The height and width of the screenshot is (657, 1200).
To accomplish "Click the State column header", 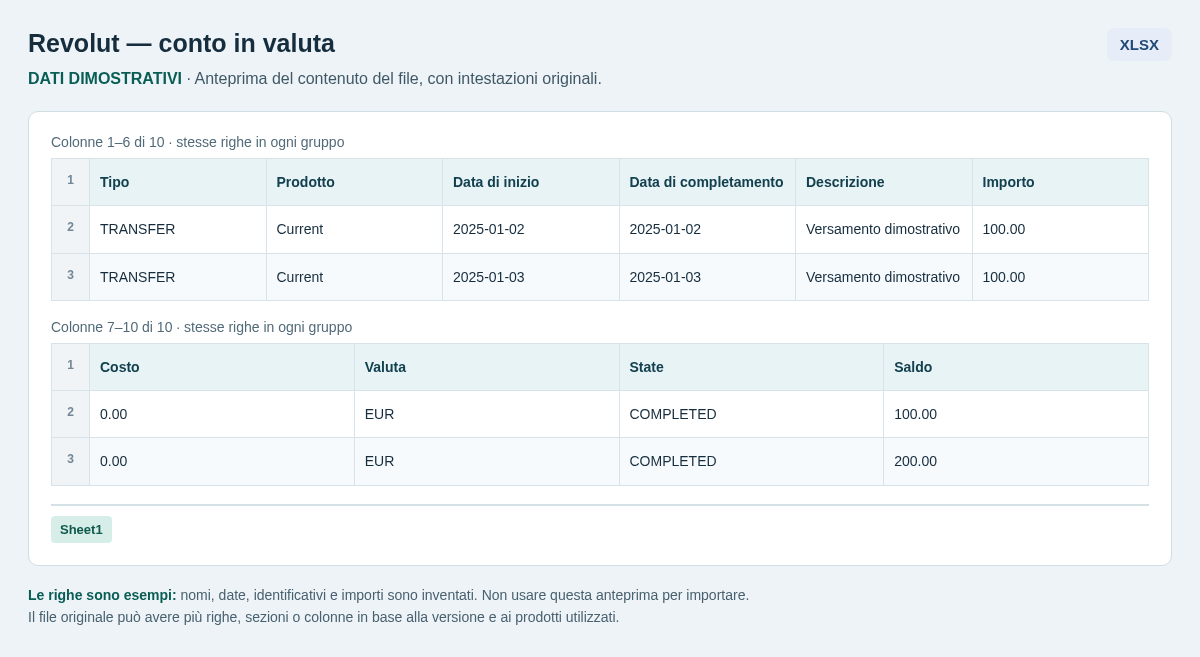I will click(751, 367).
